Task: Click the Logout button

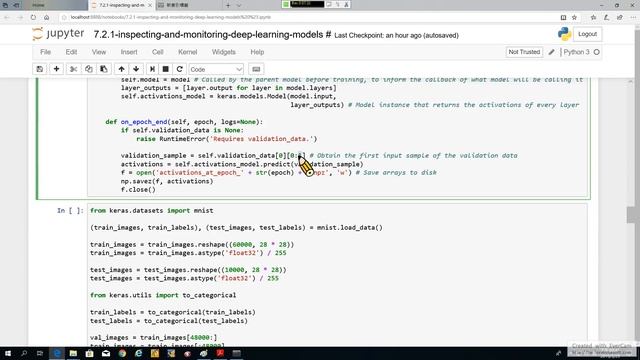Action: tap(587, 34)
